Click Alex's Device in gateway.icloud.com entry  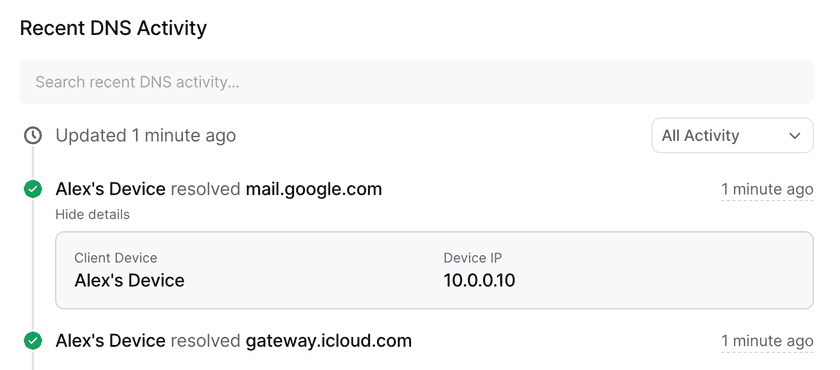(110, 341)
